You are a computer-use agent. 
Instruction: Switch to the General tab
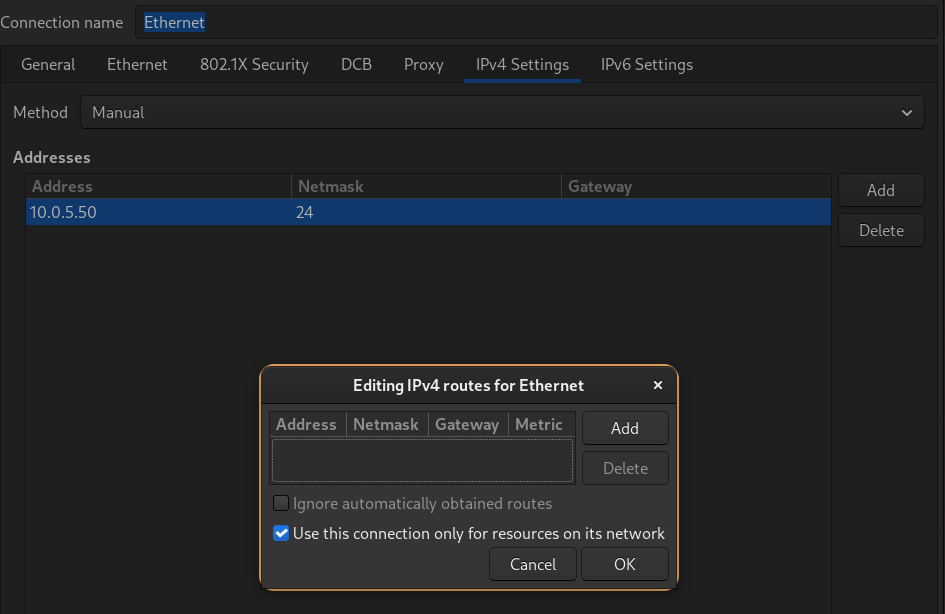48,64
